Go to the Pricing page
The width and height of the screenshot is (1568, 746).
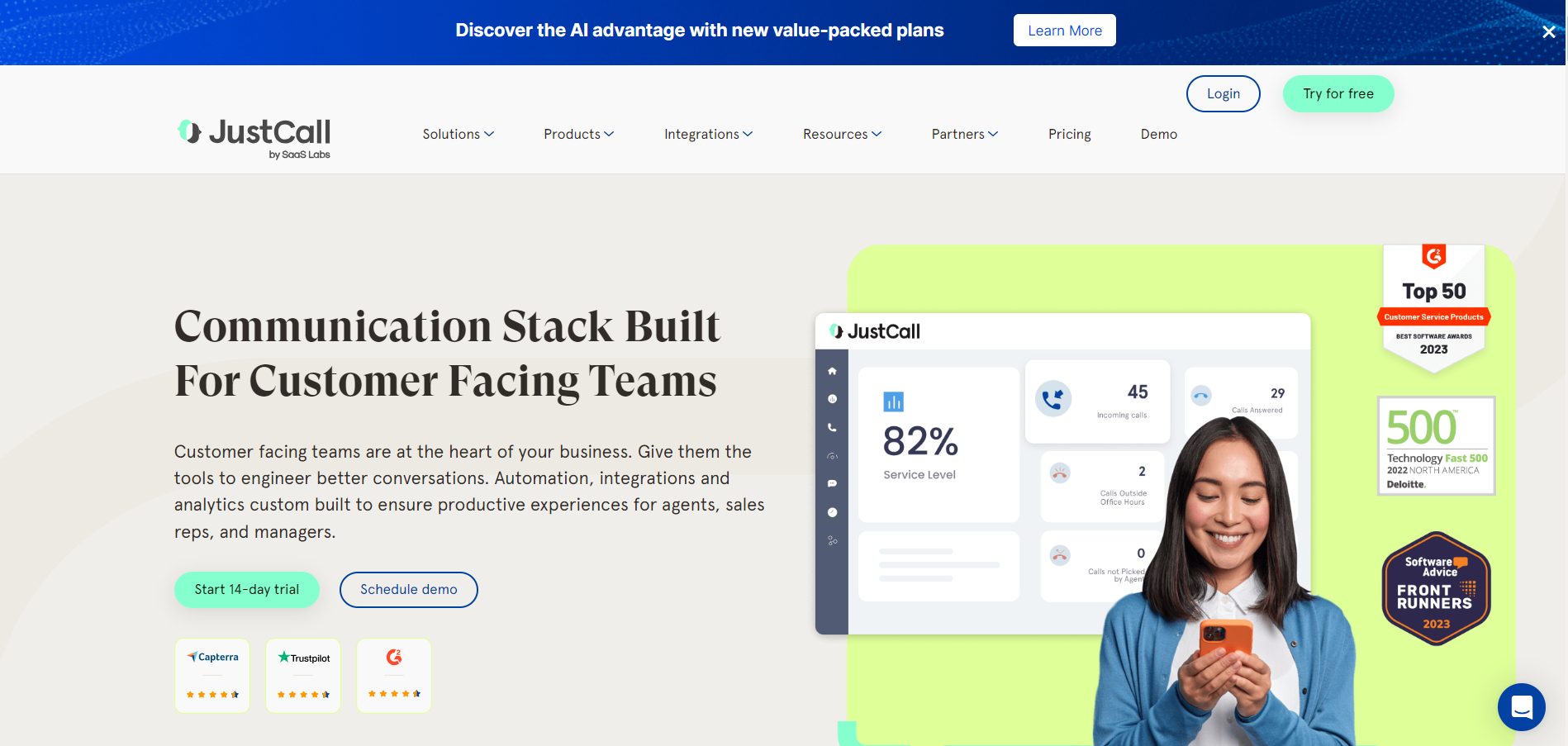point(1069,134)
